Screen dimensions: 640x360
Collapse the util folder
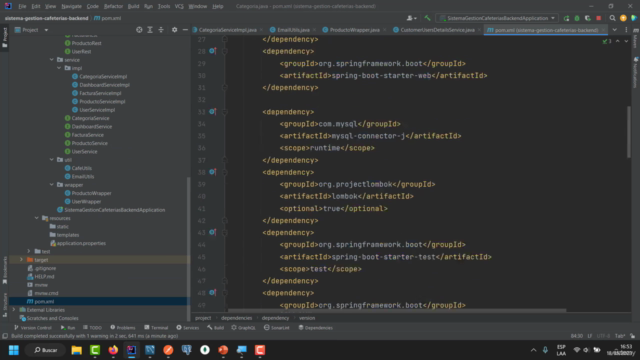click(x=51, y=160)
